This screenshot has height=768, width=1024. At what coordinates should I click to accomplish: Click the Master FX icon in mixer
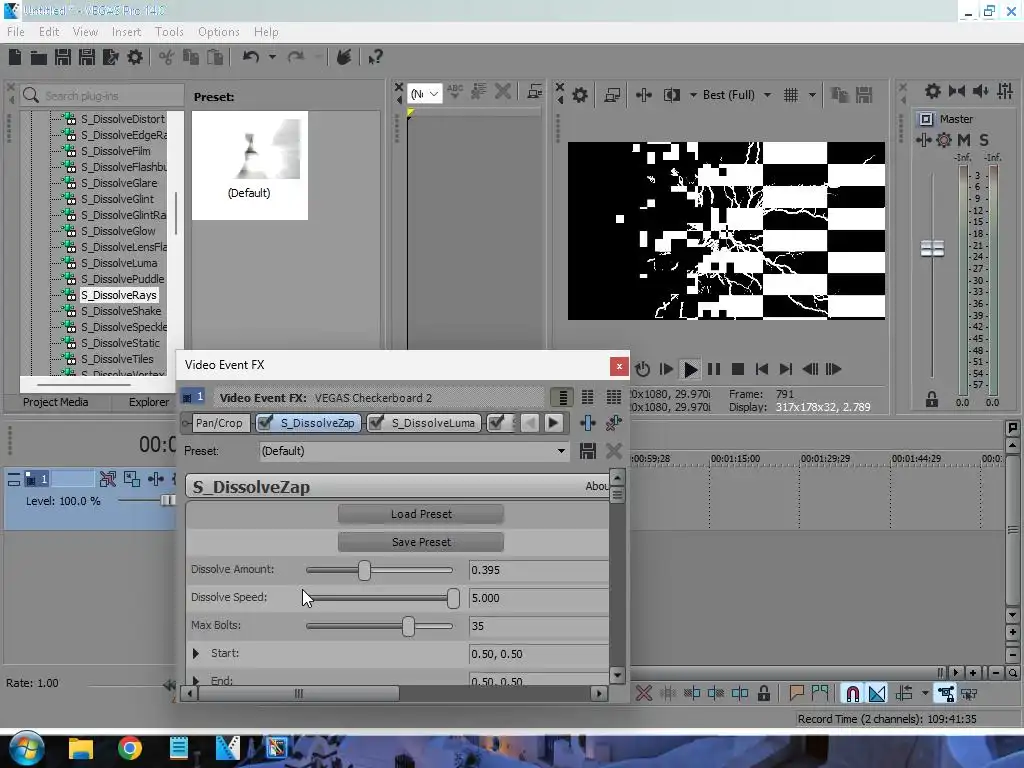pos(924,140)
